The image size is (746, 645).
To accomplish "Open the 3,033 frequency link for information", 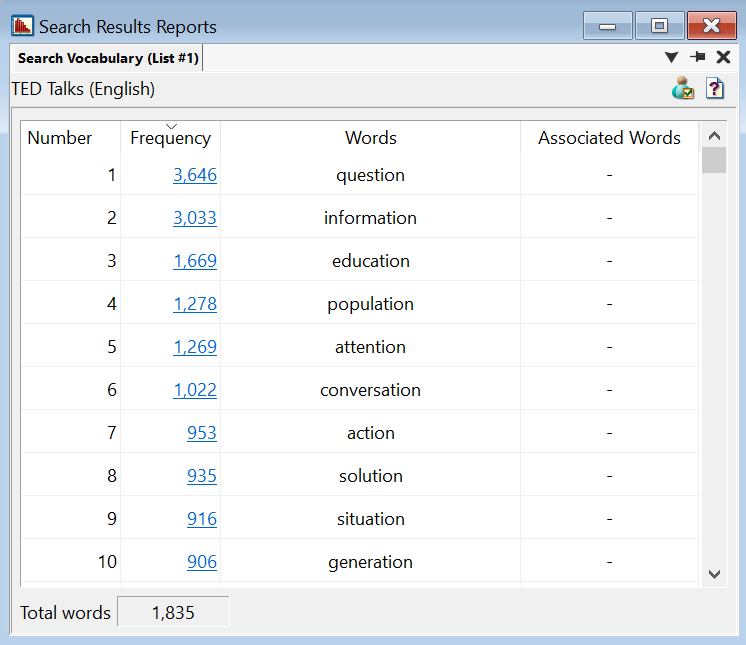I will click(x=195, y=218).
